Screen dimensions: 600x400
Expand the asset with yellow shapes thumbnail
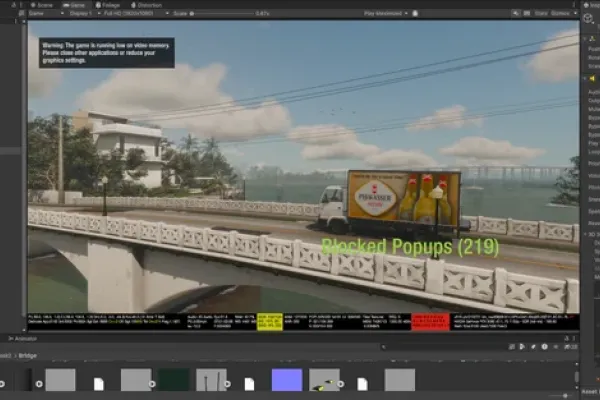(341, 384)
